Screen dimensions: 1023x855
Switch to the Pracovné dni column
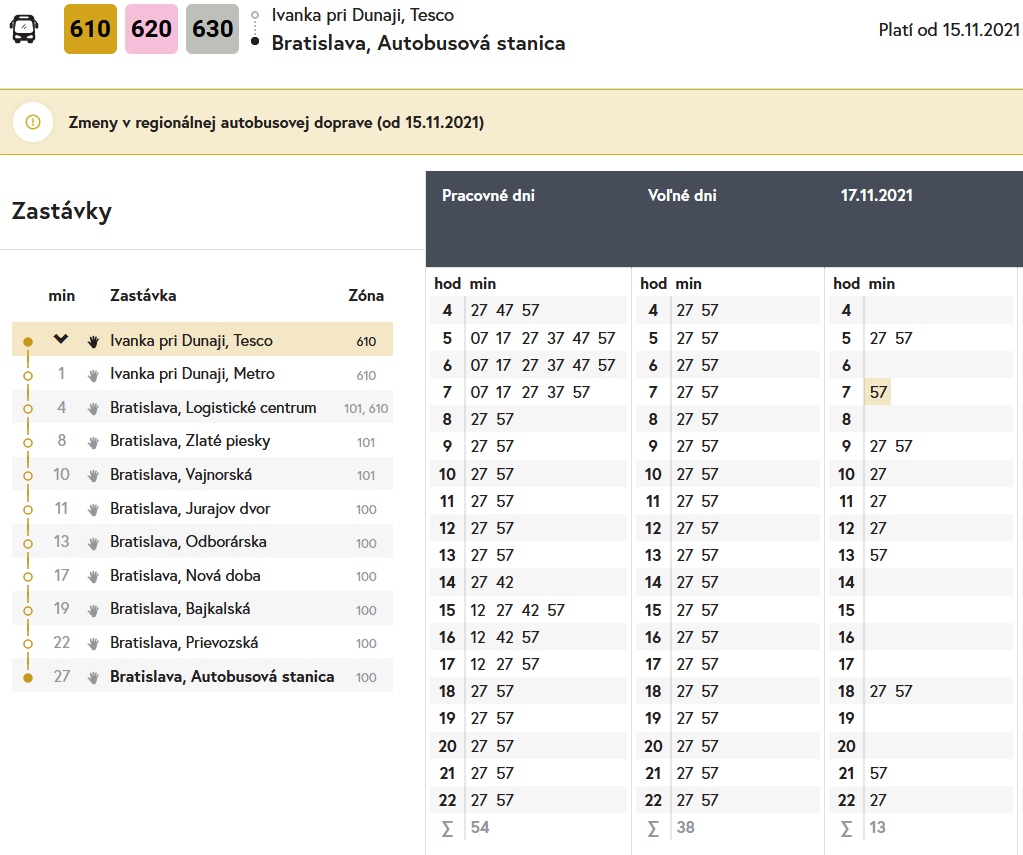click(488, 196)
